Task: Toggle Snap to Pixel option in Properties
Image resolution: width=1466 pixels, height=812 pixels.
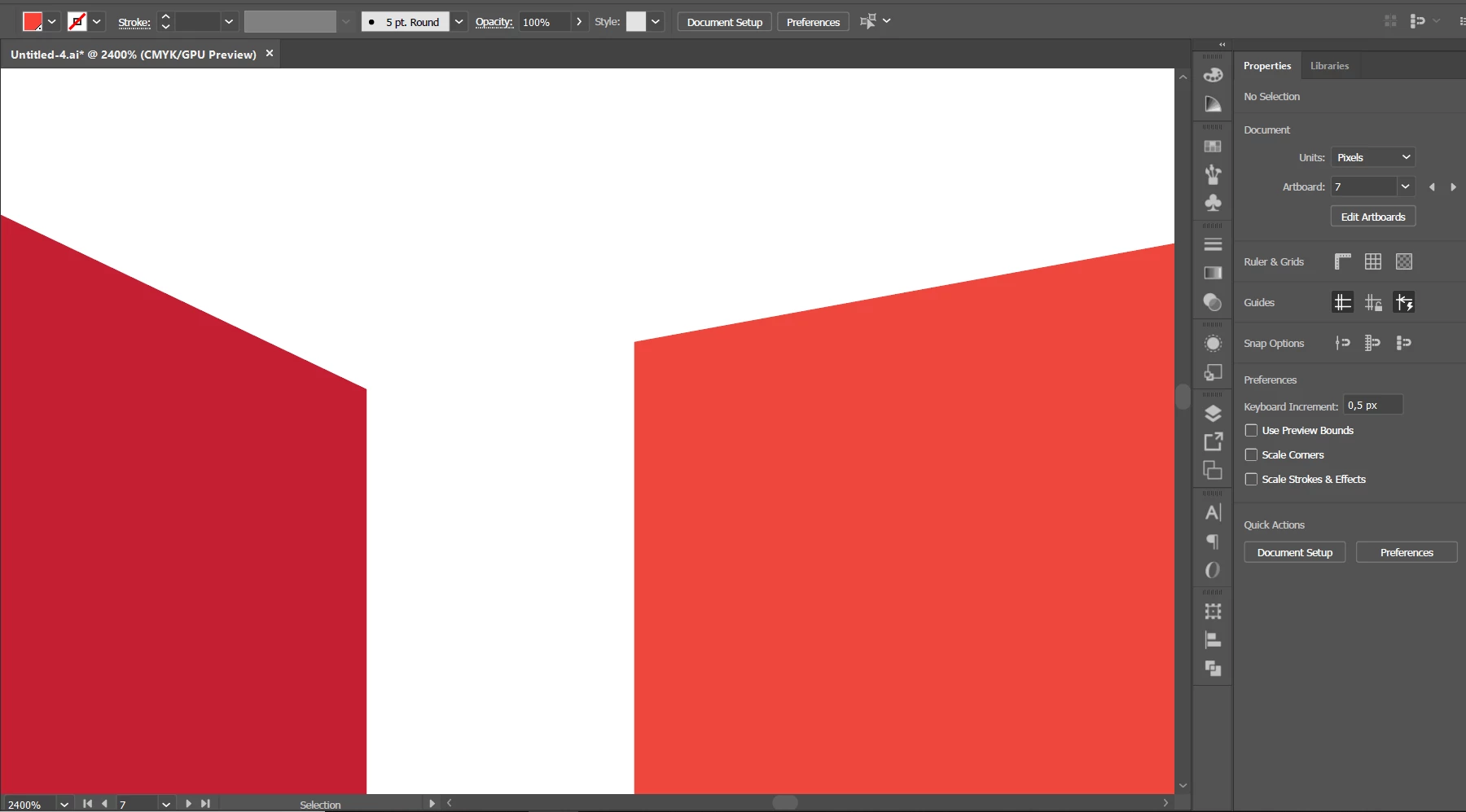Action: tap(1403, 343)
